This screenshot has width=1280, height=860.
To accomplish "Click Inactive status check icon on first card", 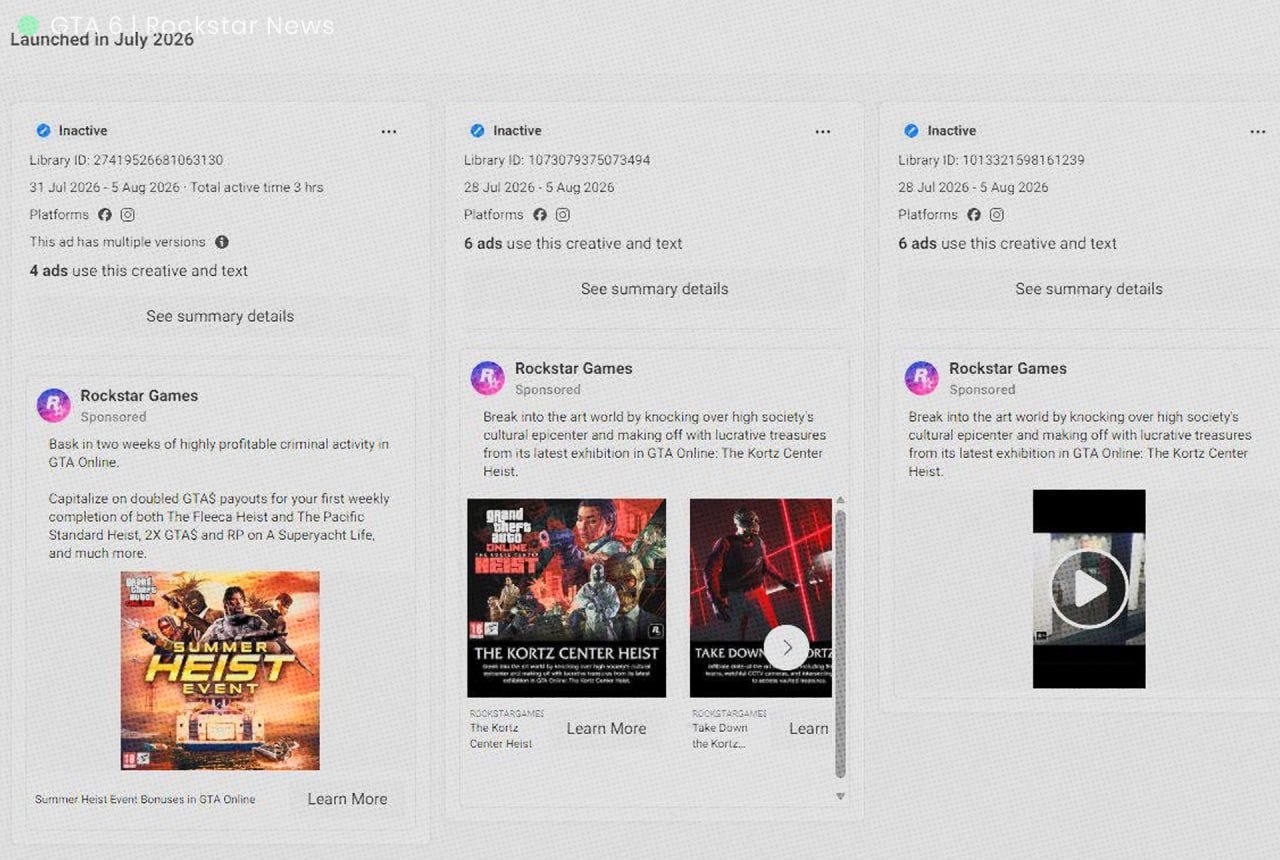I will click(43, 131).
